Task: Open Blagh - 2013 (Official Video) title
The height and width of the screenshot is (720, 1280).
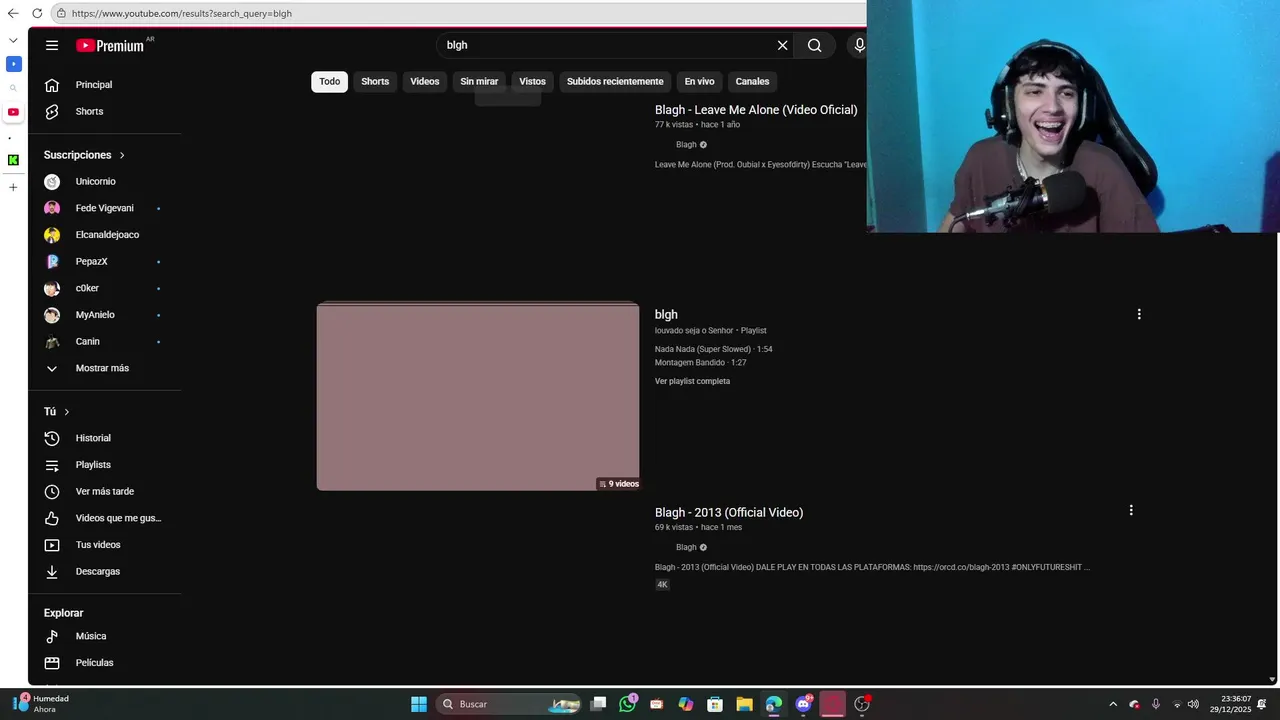Action: click(729, 512)
